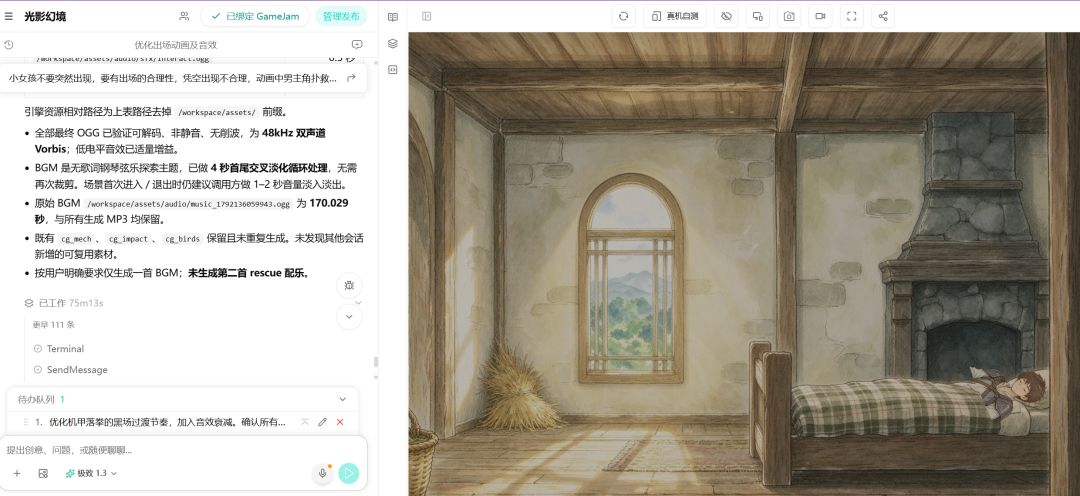This screenshot has height=496, width=1080.
Task: Click the hay pile in preview
Action: tap(520, 387)
